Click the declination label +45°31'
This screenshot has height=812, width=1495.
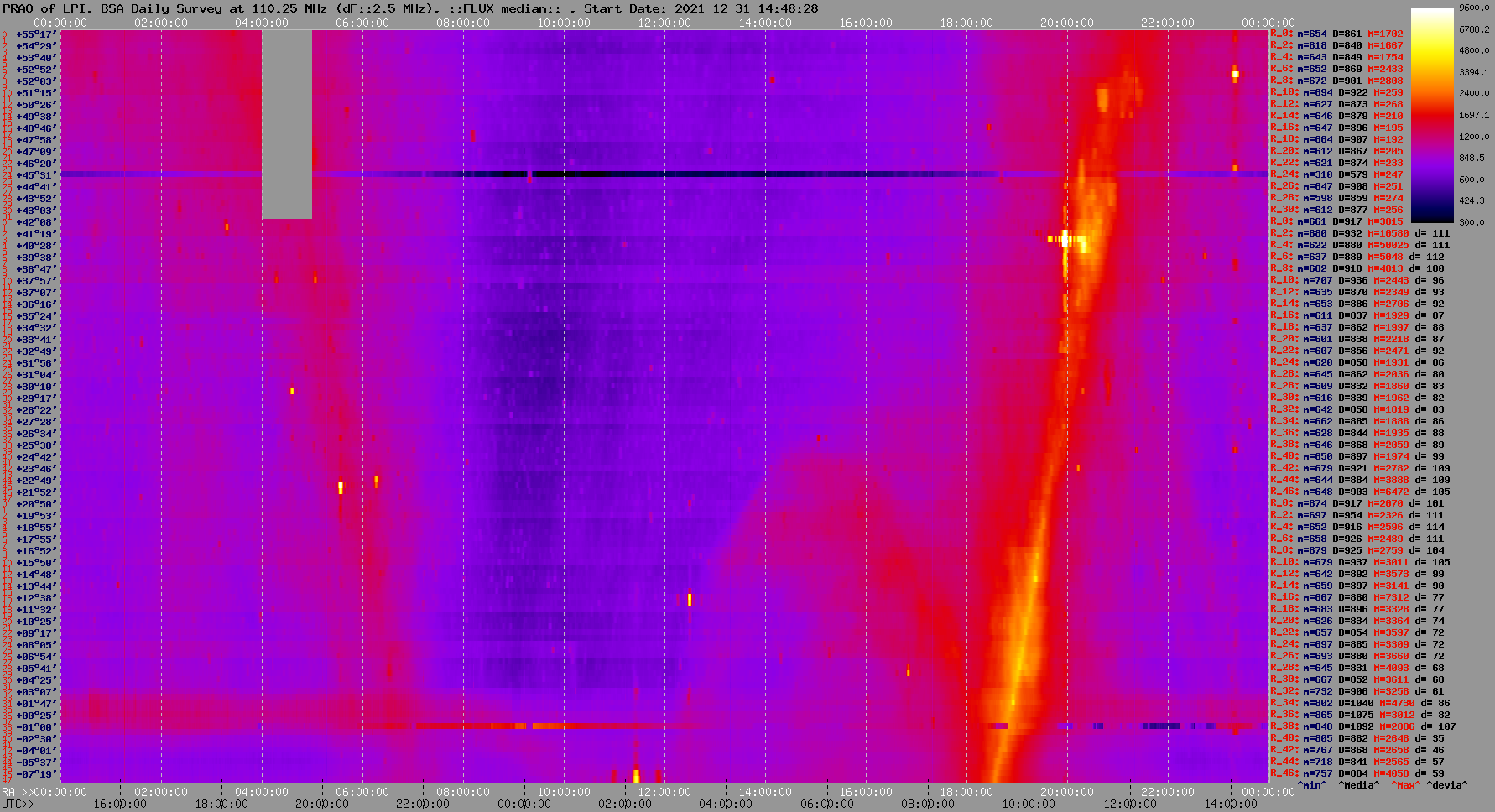pos(35,175)
